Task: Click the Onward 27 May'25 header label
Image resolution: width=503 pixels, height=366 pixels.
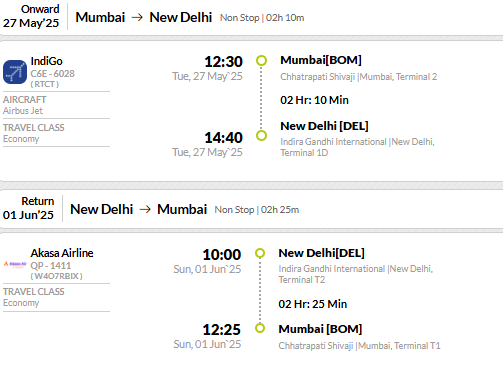Action: [x=31, y=16]
